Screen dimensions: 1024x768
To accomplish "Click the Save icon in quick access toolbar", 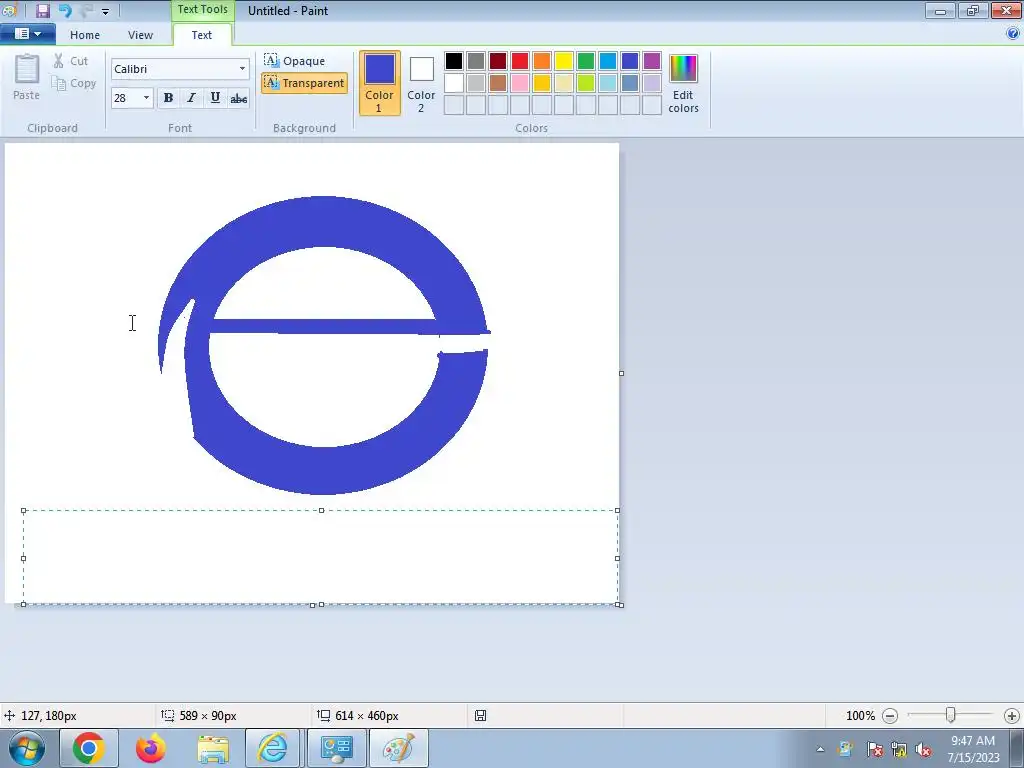I will (x=42, y=10).
